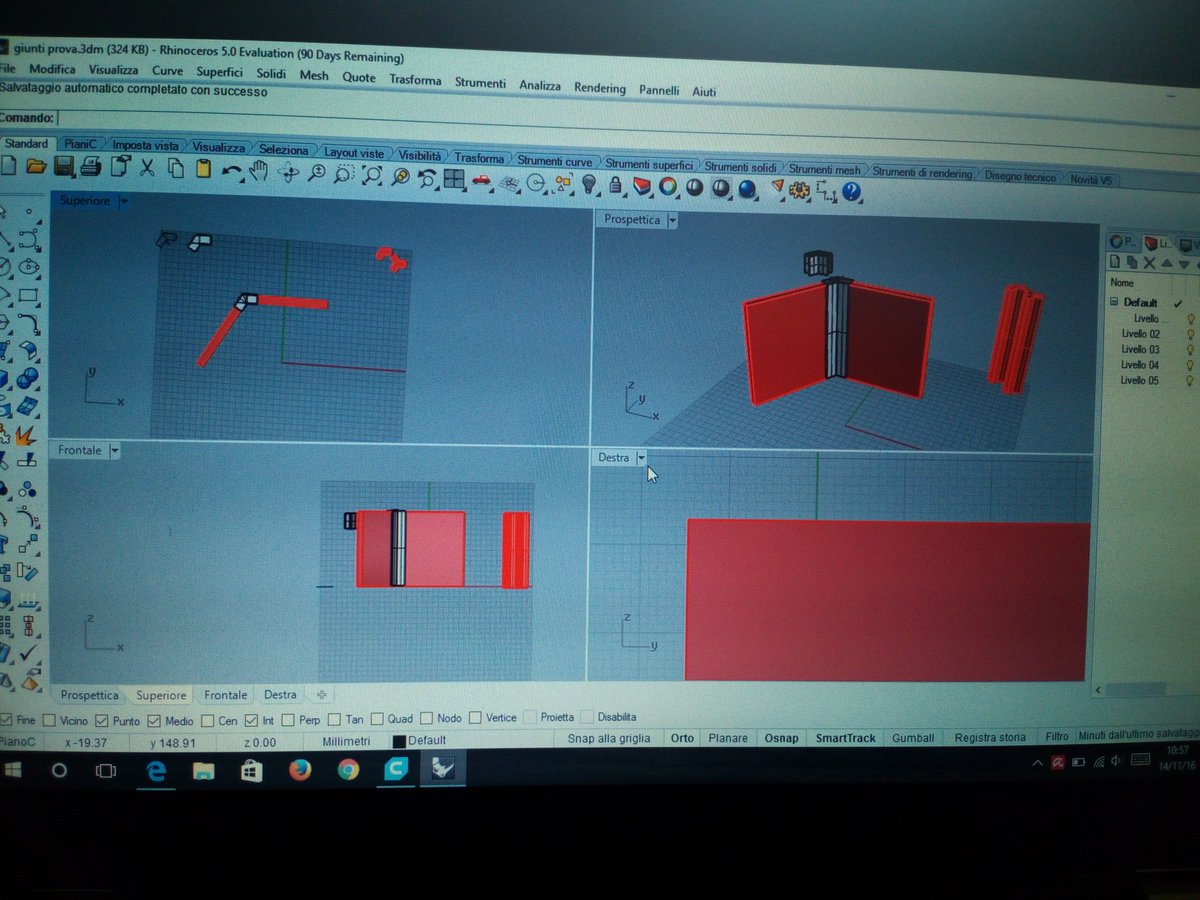Toggle the Punto osnap checkbox
The width and height of the screenshot is (1200, 900).
click(101, 720)
